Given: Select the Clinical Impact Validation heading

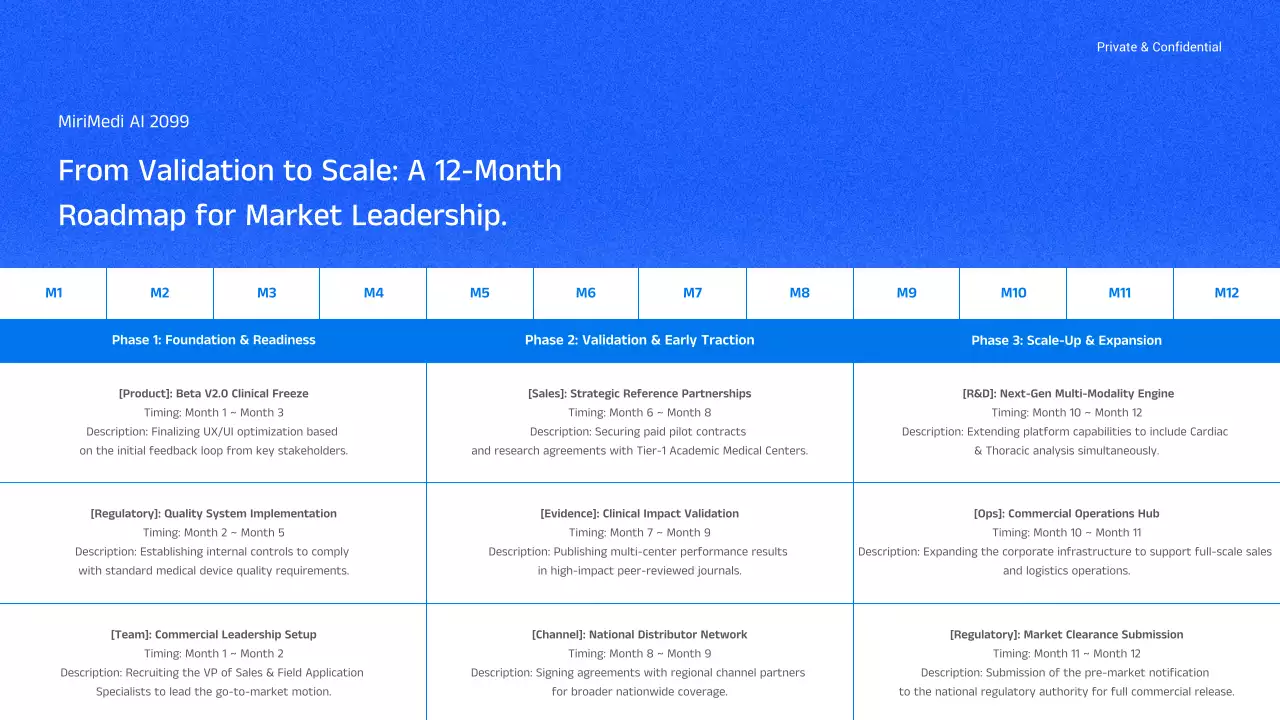Looking at the screenshot, I should [x=640, y=513].
